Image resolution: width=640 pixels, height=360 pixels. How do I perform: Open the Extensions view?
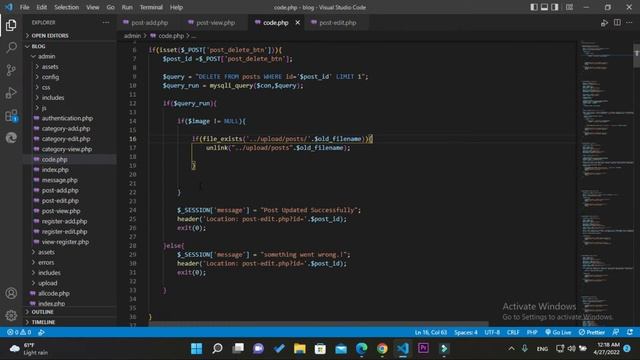(x=11, y=116)
